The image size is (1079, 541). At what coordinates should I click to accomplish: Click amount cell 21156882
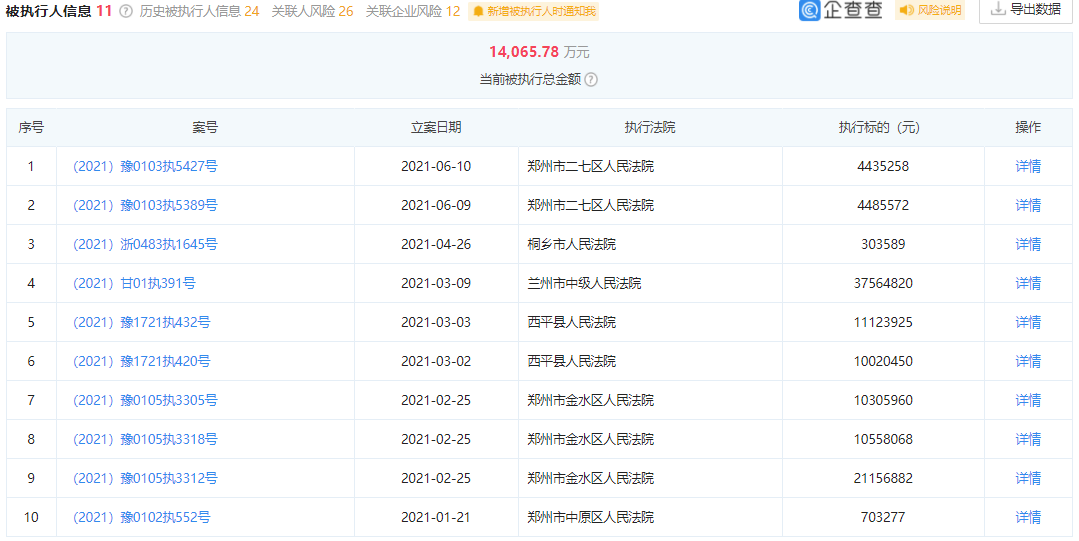(883, 478)
